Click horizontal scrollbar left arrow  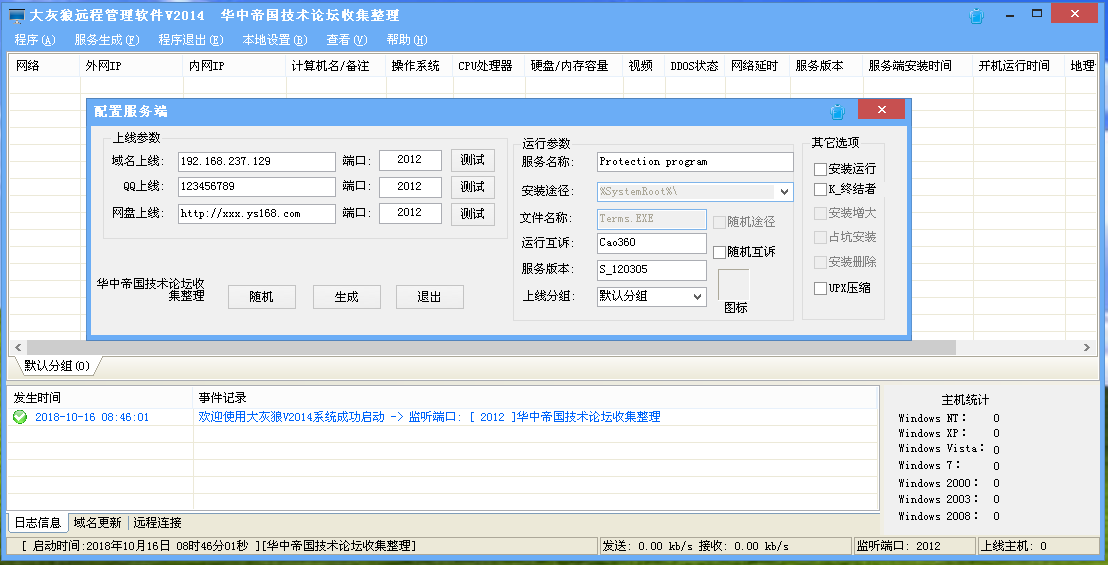(18, 347)
